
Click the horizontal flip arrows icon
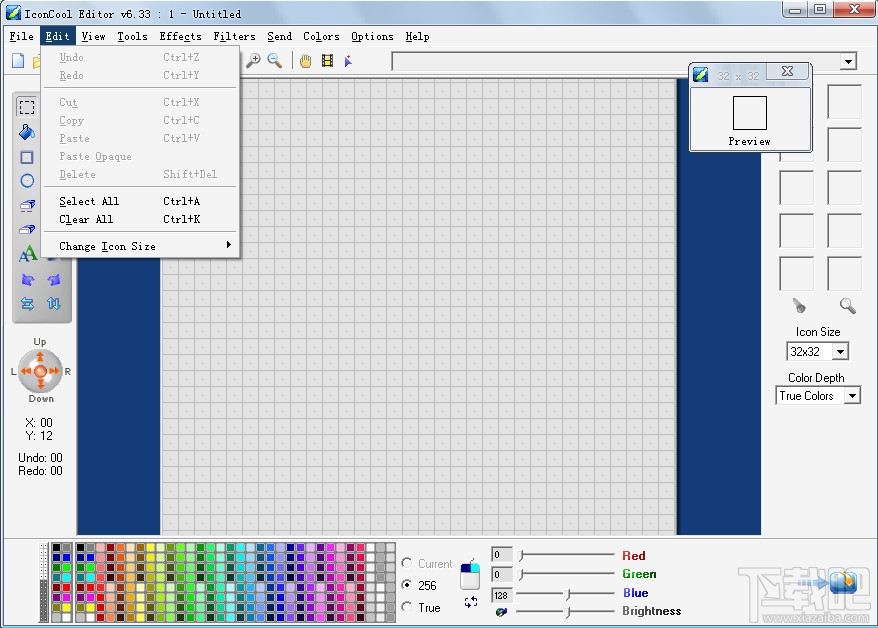pyautogui.click(x=27, y=303)
